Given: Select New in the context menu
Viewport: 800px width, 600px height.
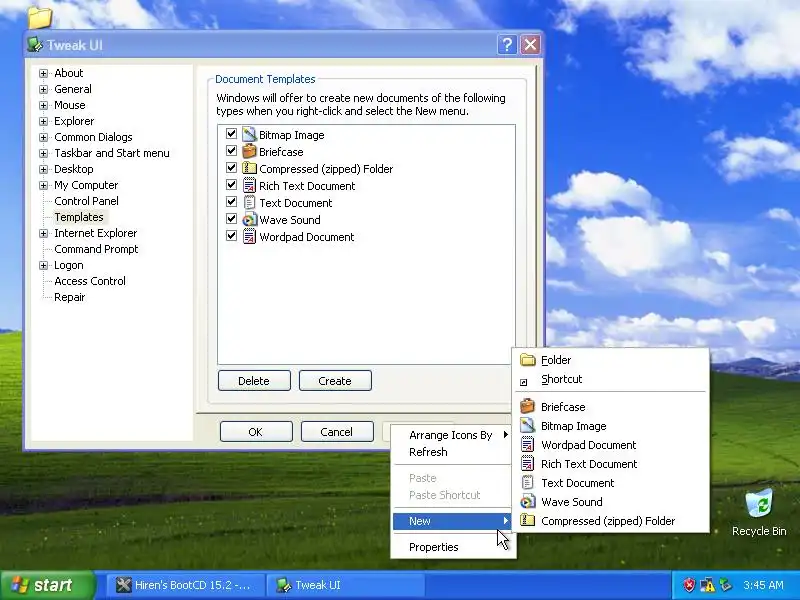Looking at the screenshot, I should pyautogui.click(x=454, y=521).
